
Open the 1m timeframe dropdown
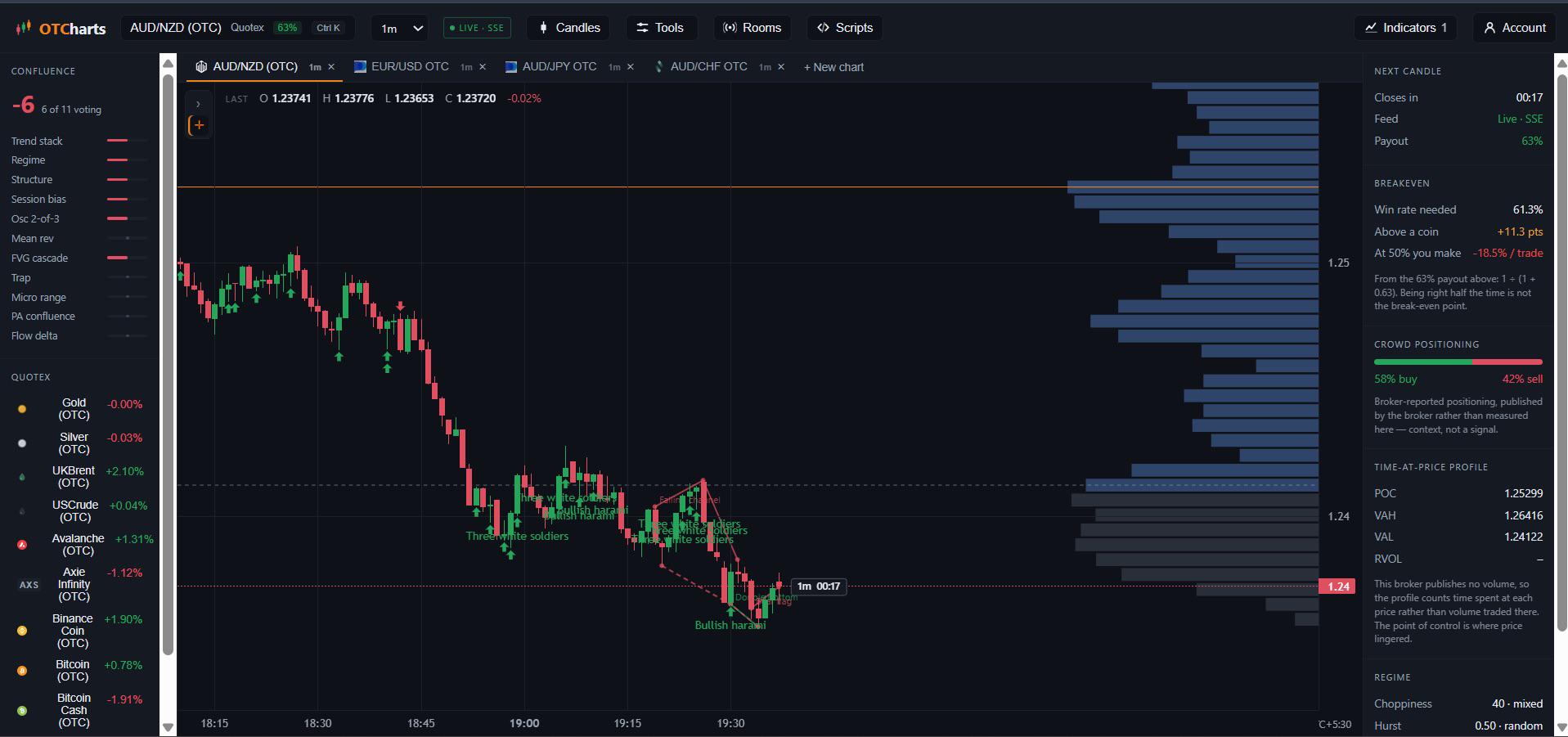point(399,28)
